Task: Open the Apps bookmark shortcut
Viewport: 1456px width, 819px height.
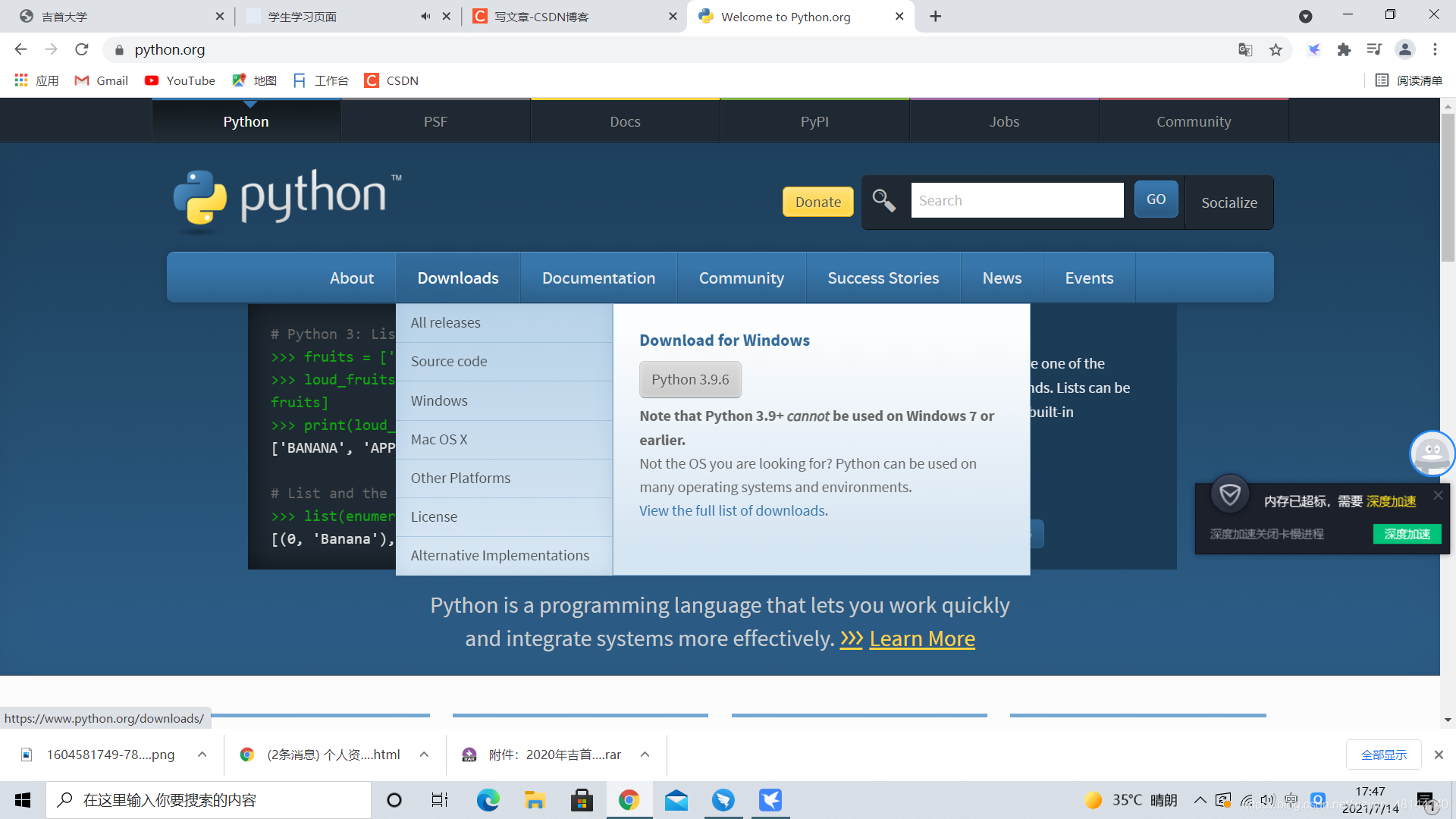Action: point(36,80)
